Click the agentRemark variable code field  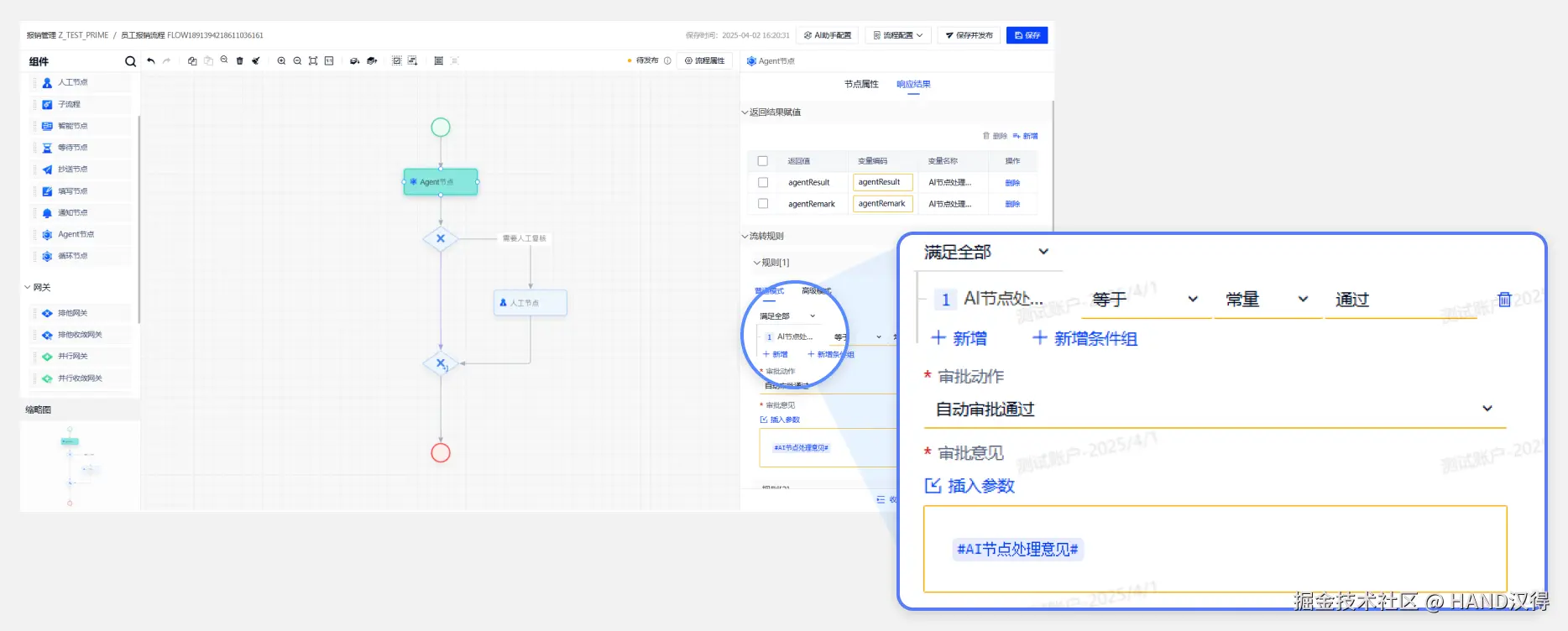coord(883,204)
